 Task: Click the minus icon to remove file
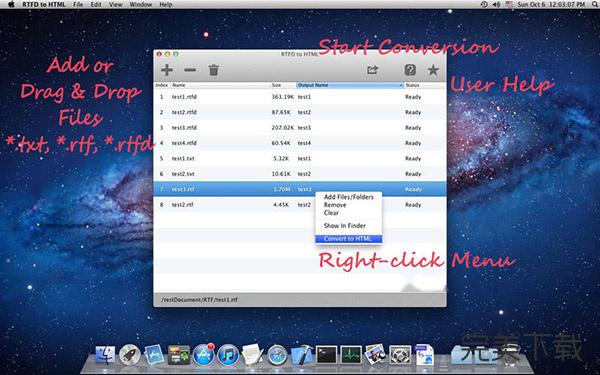(x=190, y=70)
